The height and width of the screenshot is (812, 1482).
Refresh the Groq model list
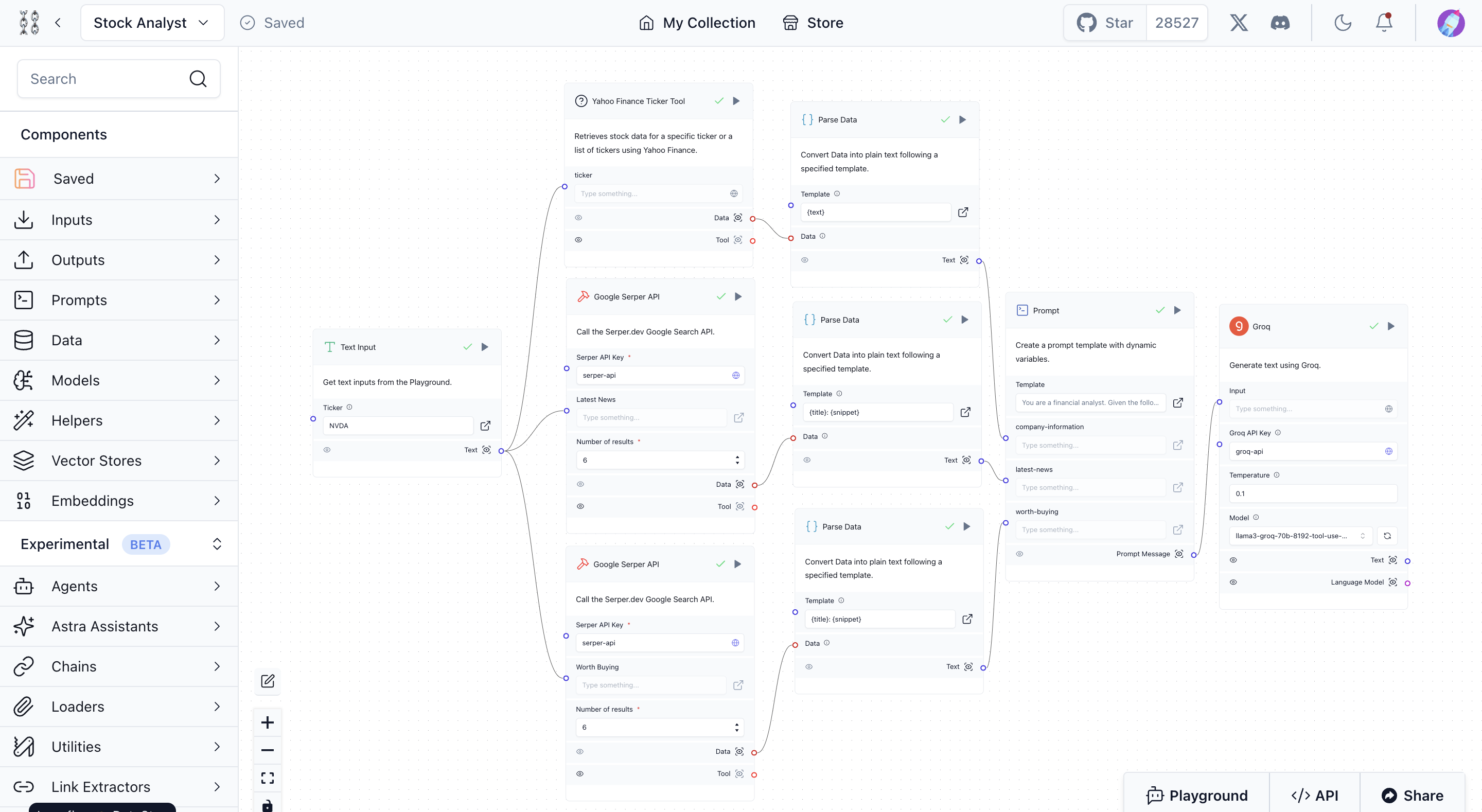[x=1387, y=536]
